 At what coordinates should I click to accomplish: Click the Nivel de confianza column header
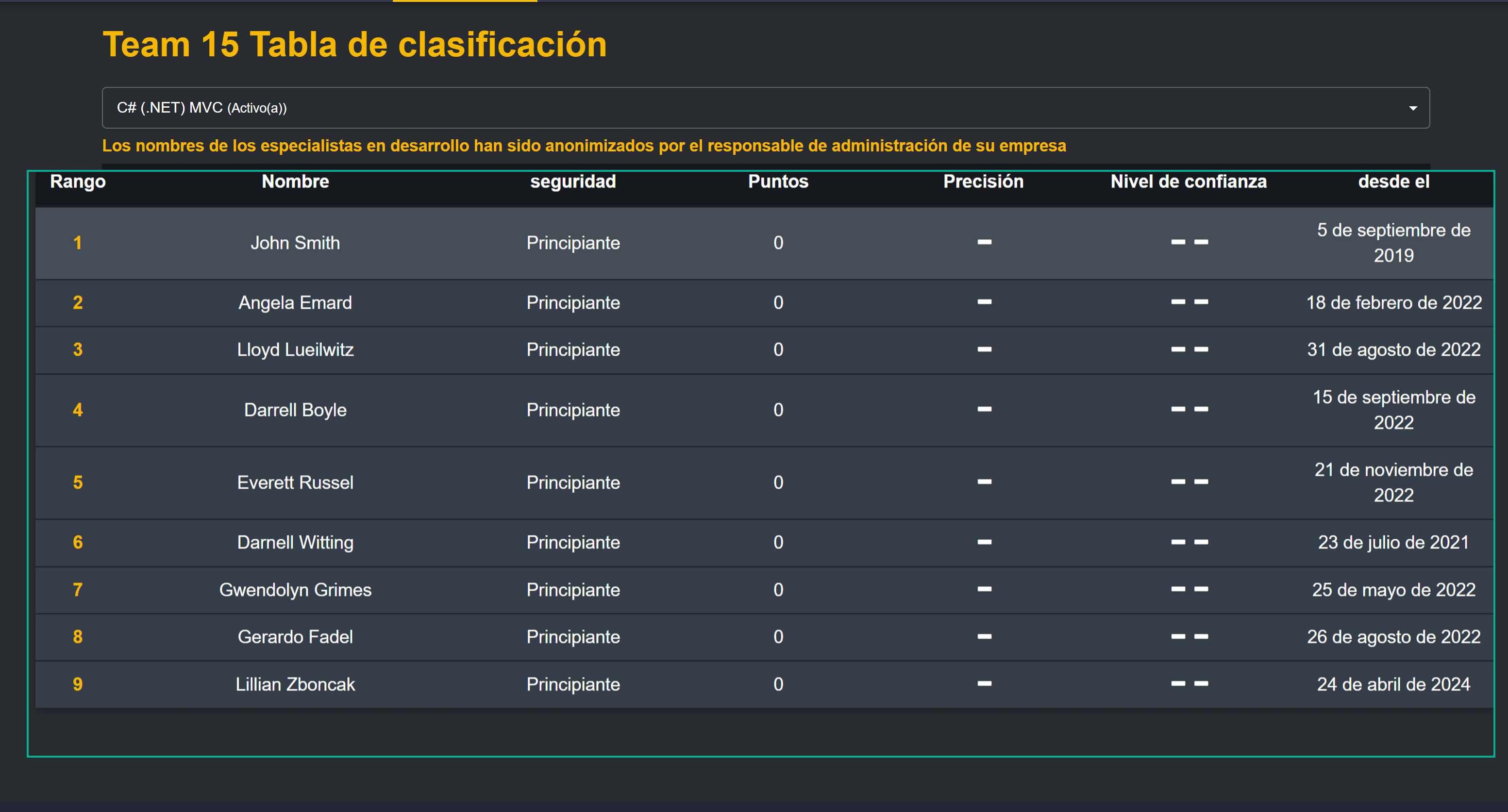click(1189, 182)
